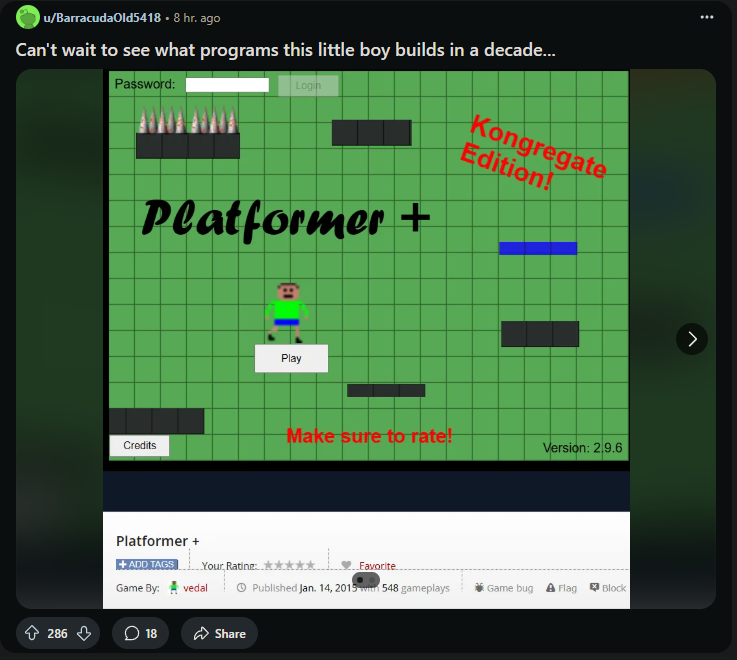Click the spikes on the top-left platform
This screenshot has width=737, height=660.
[188, 120]
